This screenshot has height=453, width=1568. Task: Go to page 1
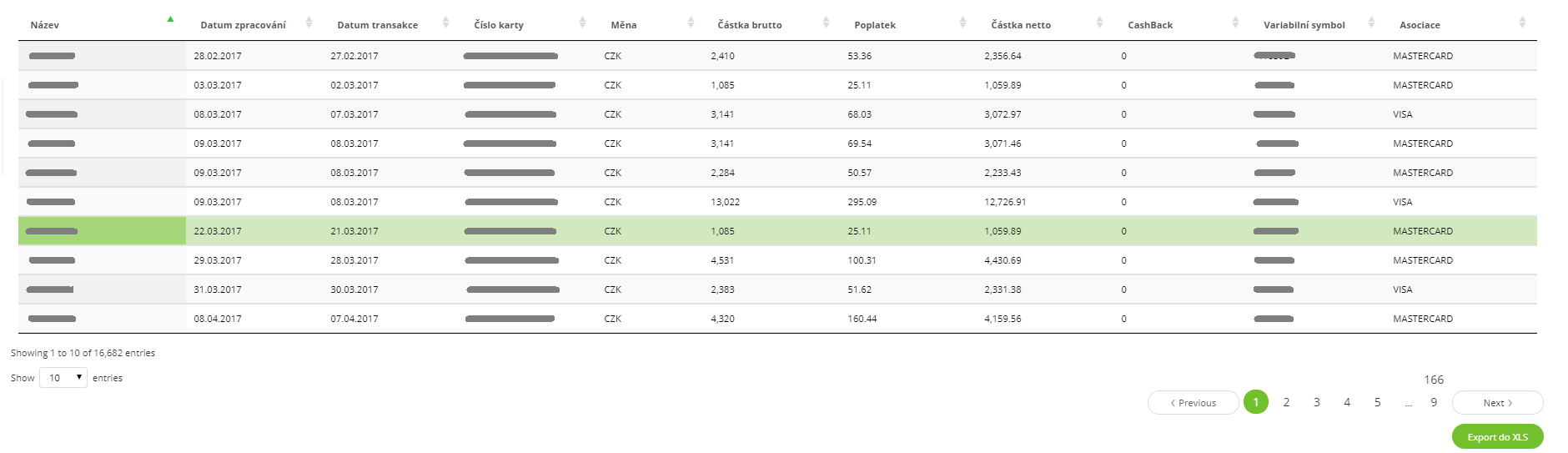click(x=1255, y=402)
